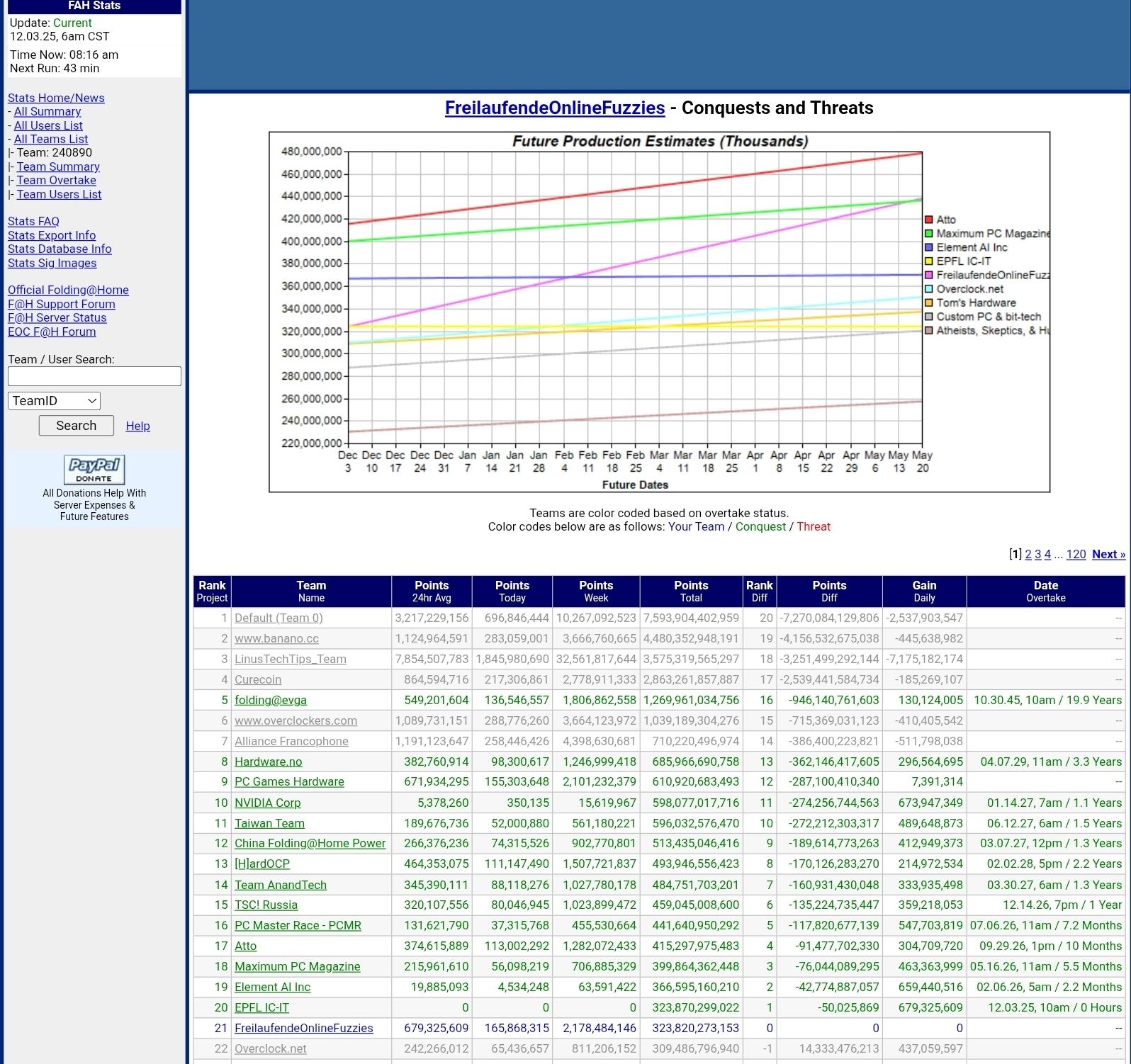Open Curecoin team link
Screen dimensions: 1131x1064
(258, 679)
